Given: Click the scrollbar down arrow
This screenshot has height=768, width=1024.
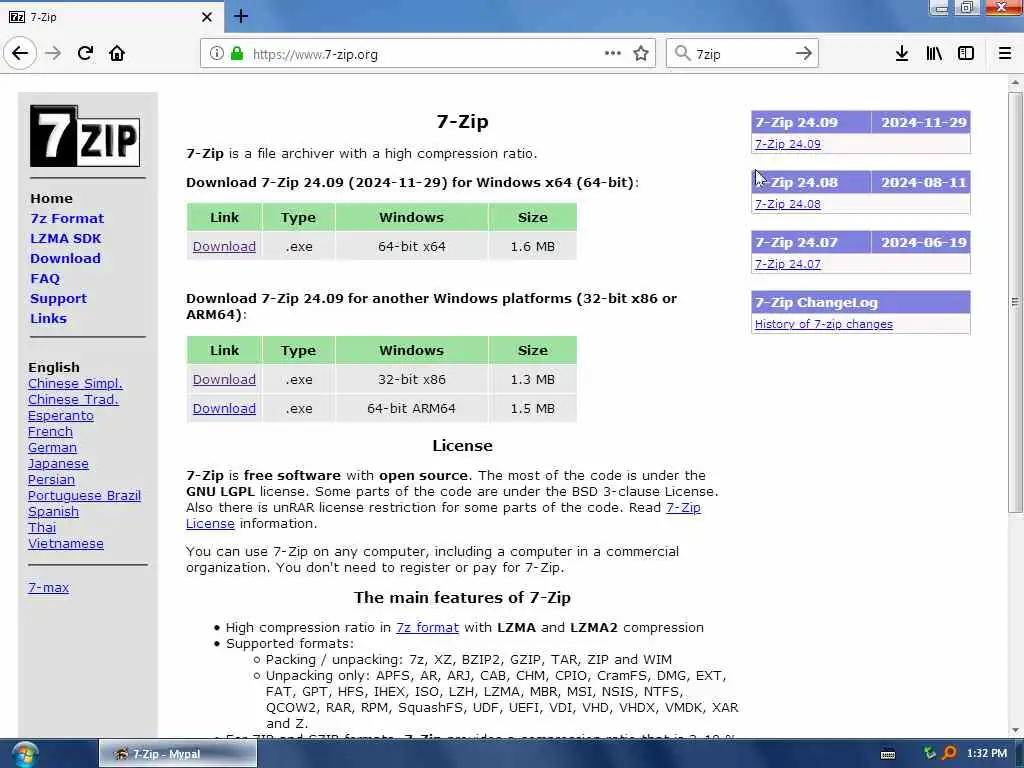Looking at the screenshot, I should click(1015, 731).
